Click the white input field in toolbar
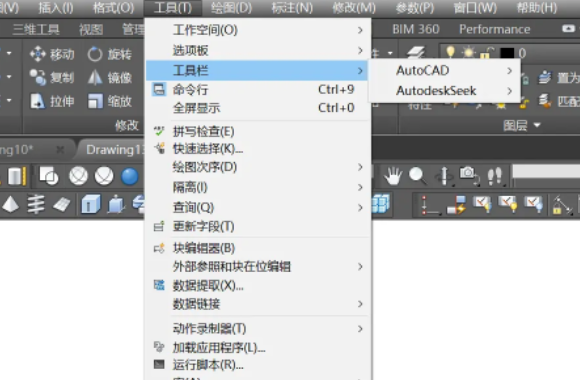This screenshot has height=380, width=580. (x=546, y=171)
